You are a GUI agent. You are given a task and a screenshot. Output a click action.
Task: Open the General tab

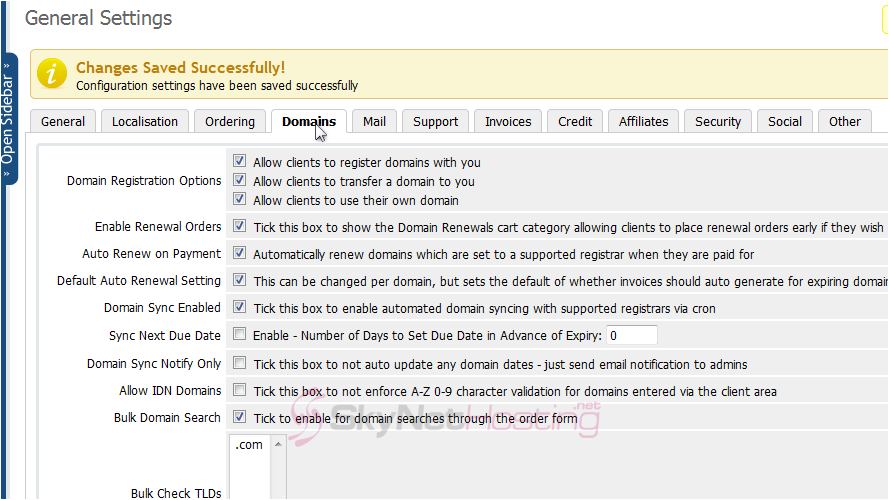63,121
